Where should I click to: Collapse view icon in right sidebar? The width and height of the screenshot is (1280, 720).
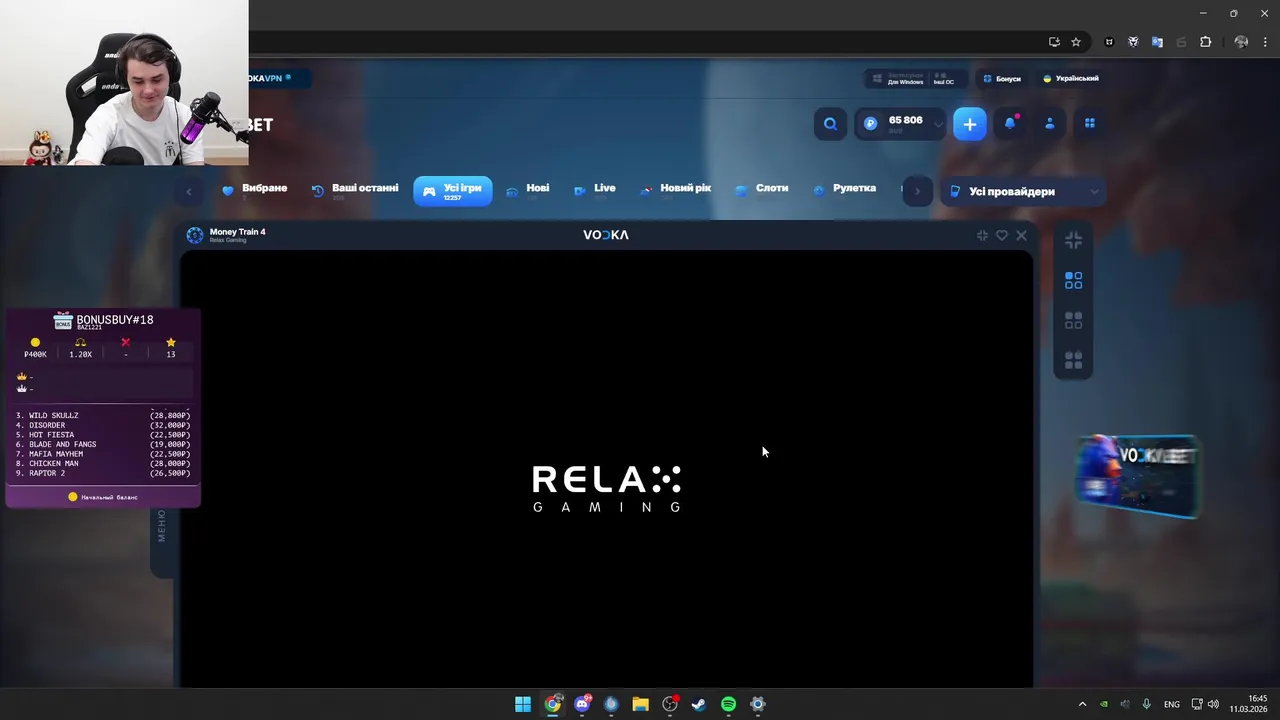coord(1073,240)
